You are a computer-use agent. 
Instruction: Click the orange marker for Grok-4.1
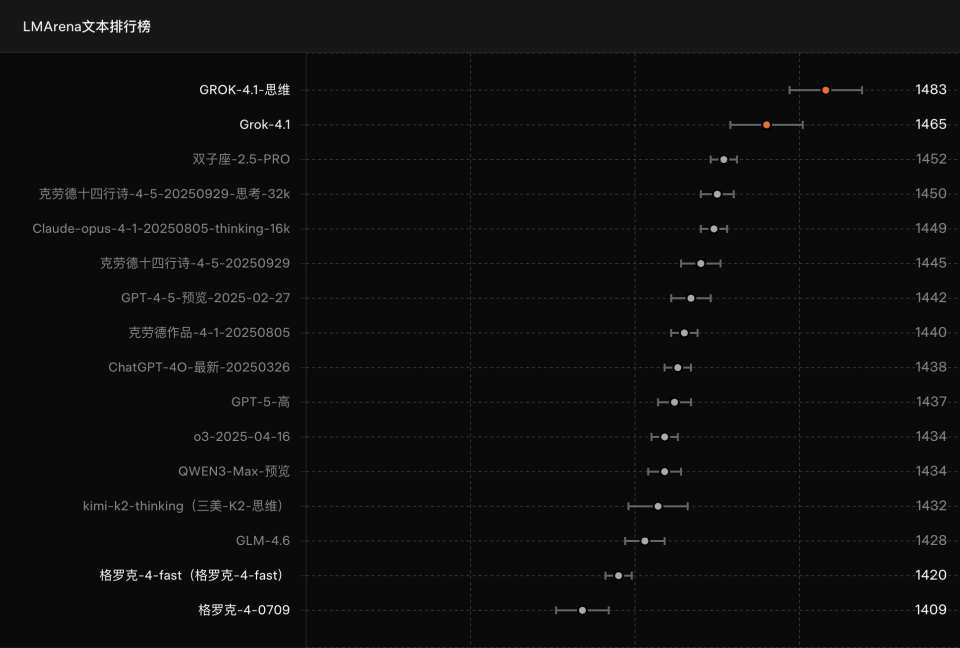766,124
